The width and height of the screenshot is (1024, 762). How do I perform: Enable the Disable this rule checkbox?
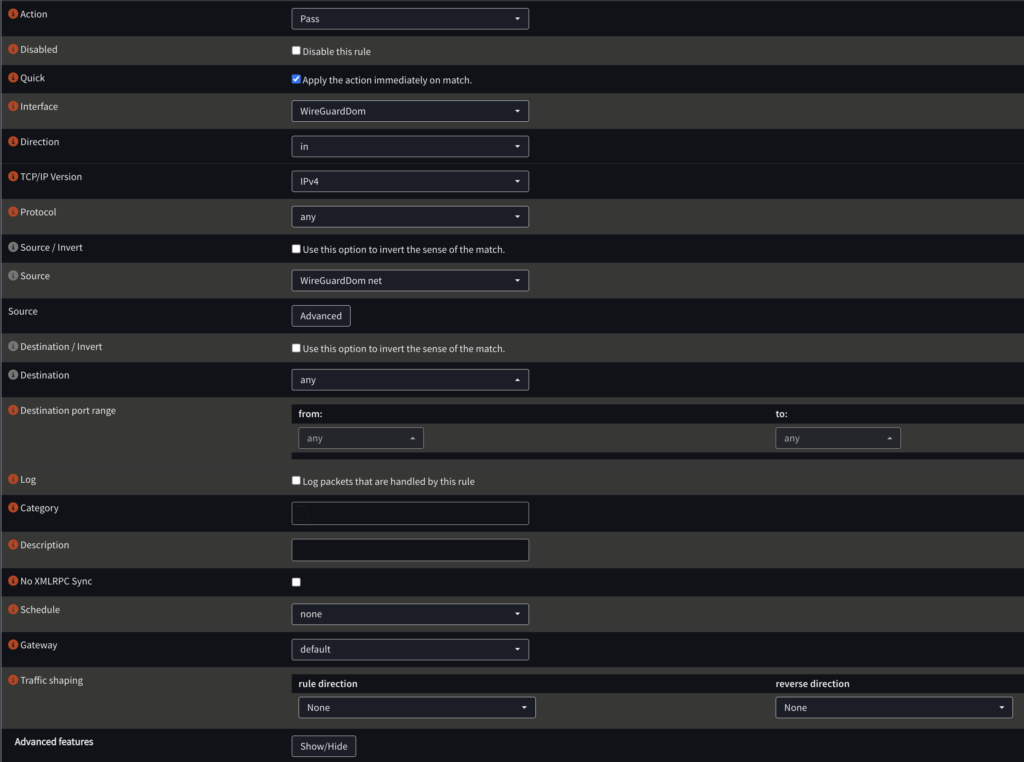pyautogui.click(x=296, y=51)
